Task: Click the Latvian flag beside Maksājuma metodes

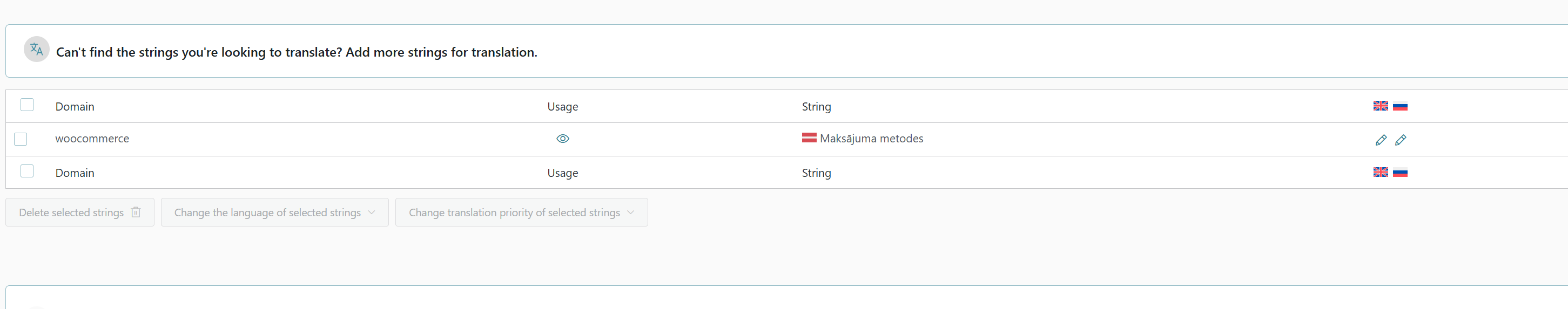Action: pyautogui.click(x=809, y=138)
